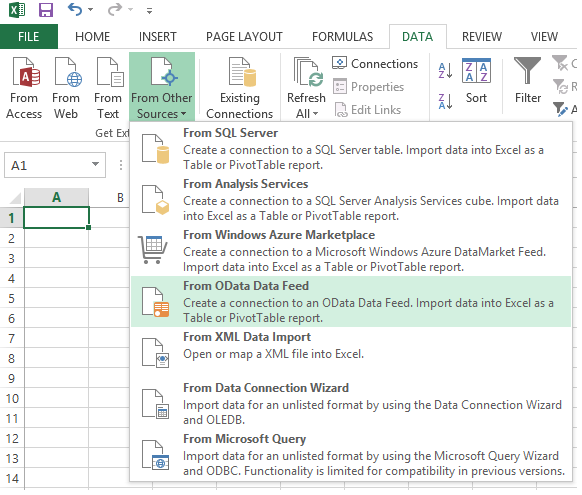
Task: Choose From OData Data Feed
Action: [x=351, y=302]
